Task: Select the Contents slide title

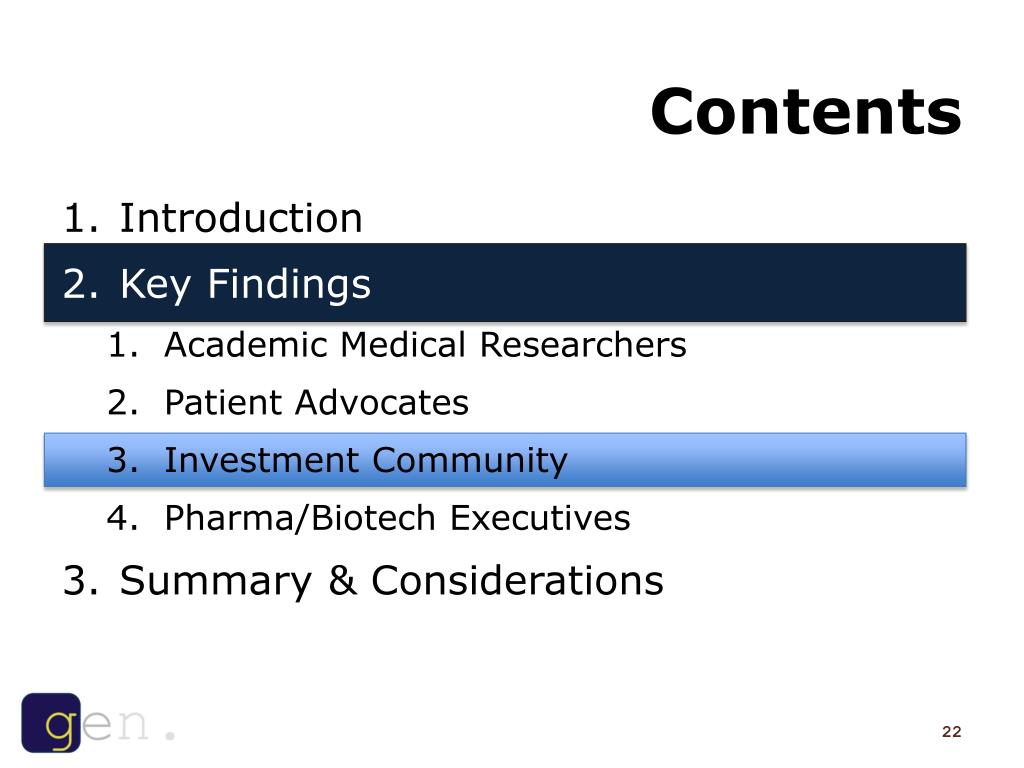Action: pyautogui.click(x=805, y=112)
